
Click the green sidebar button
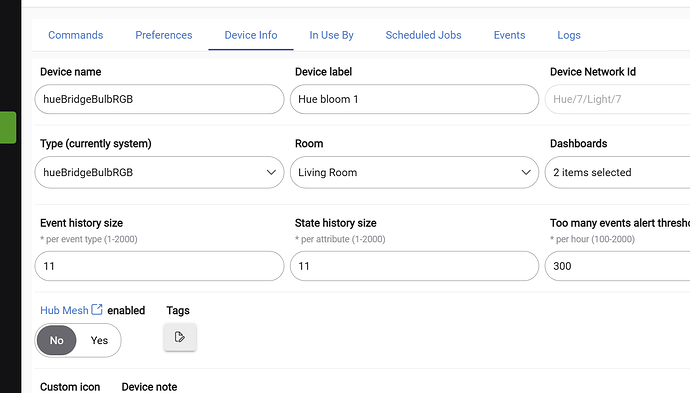[x=8, y=128]
